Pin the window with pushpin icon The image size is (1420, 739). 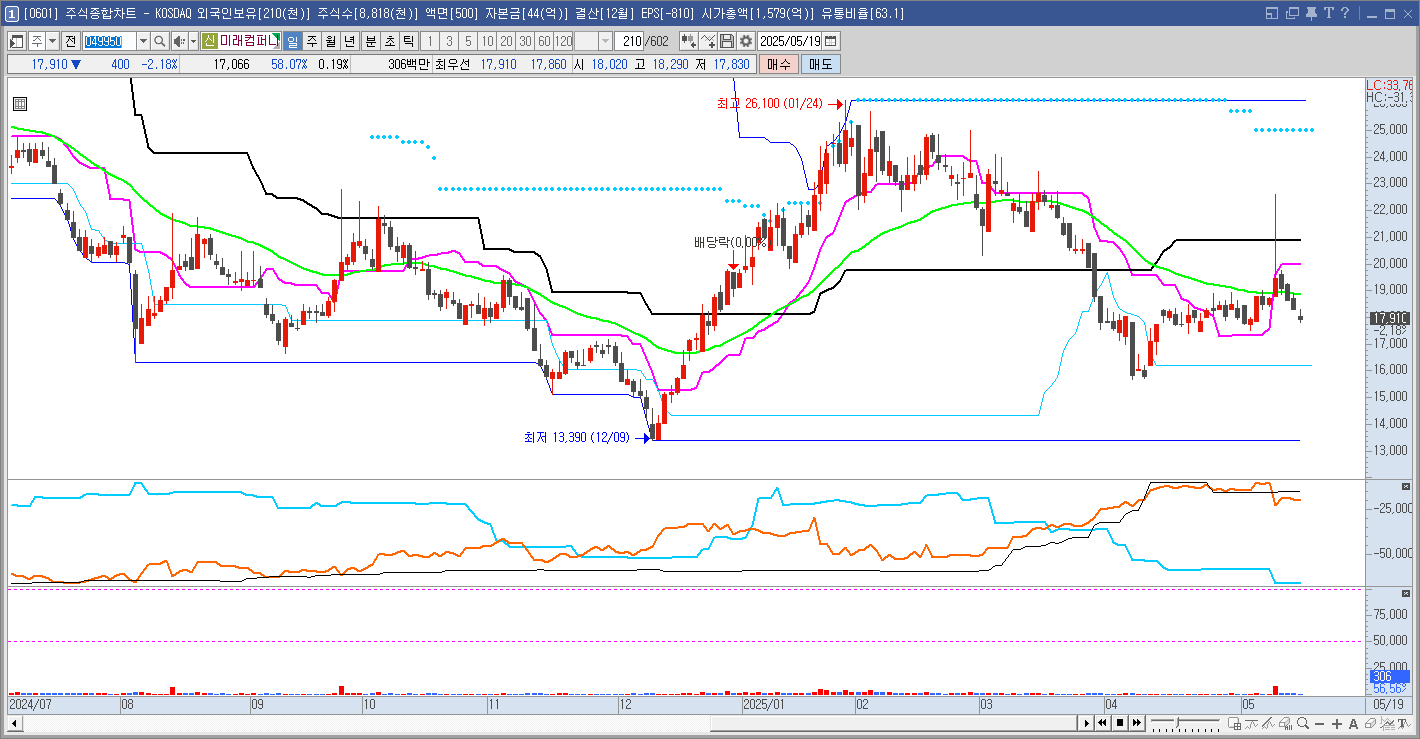(1311, 13)
